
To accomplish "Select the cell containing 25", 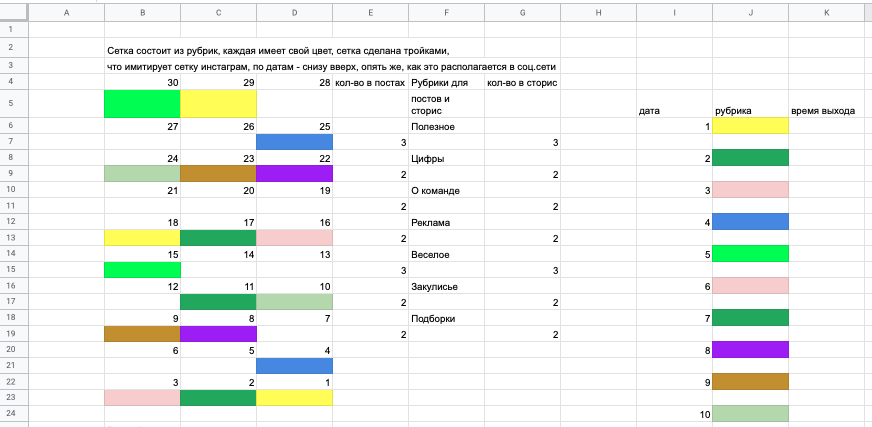I will click(x=295, y=126).
